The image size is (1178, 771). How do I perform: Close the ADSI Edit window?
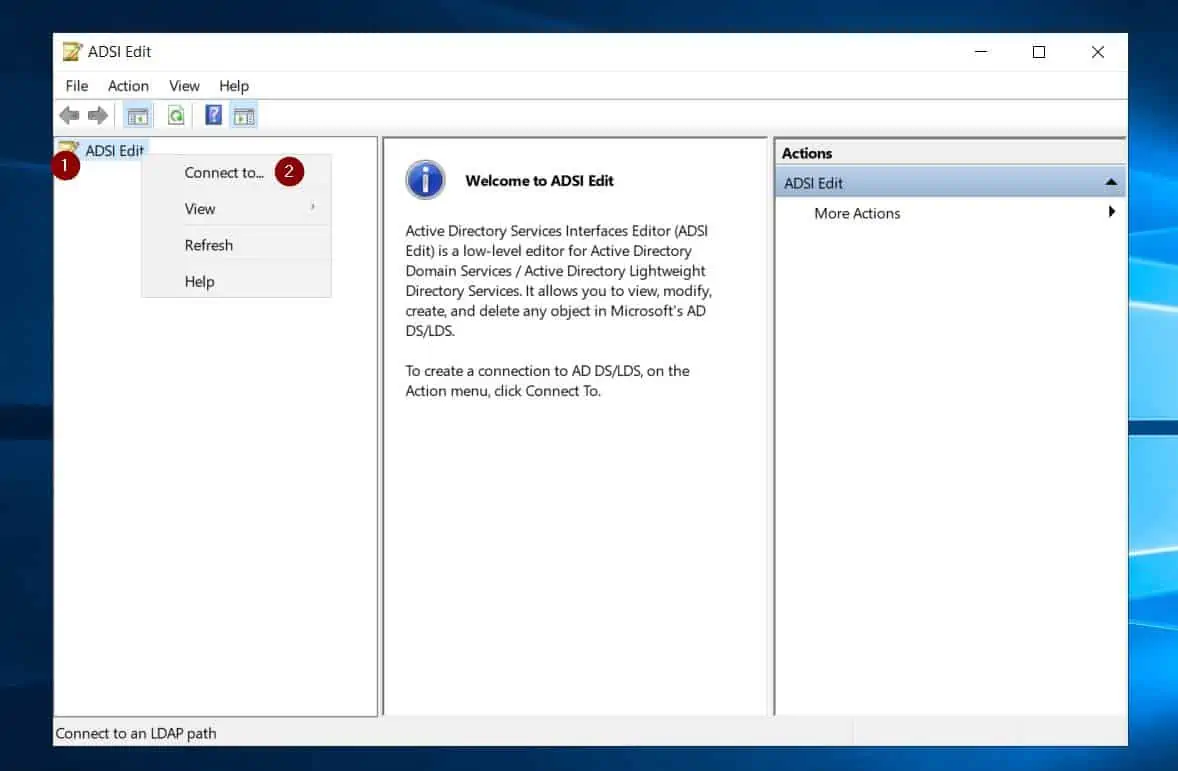tap(1098, 52)
